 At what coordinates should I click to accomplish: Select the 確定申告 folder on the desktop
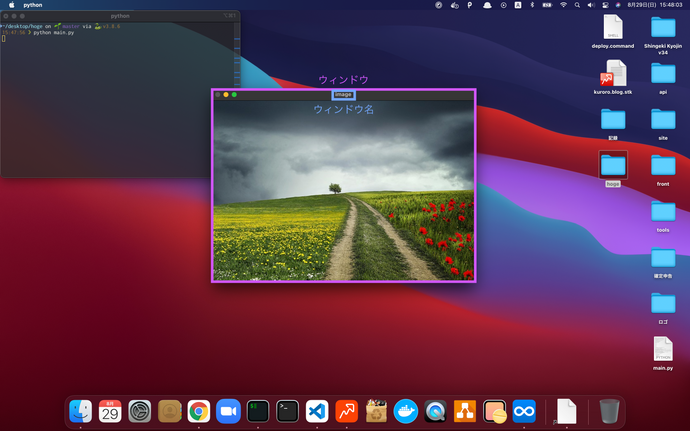coord(663,262)
